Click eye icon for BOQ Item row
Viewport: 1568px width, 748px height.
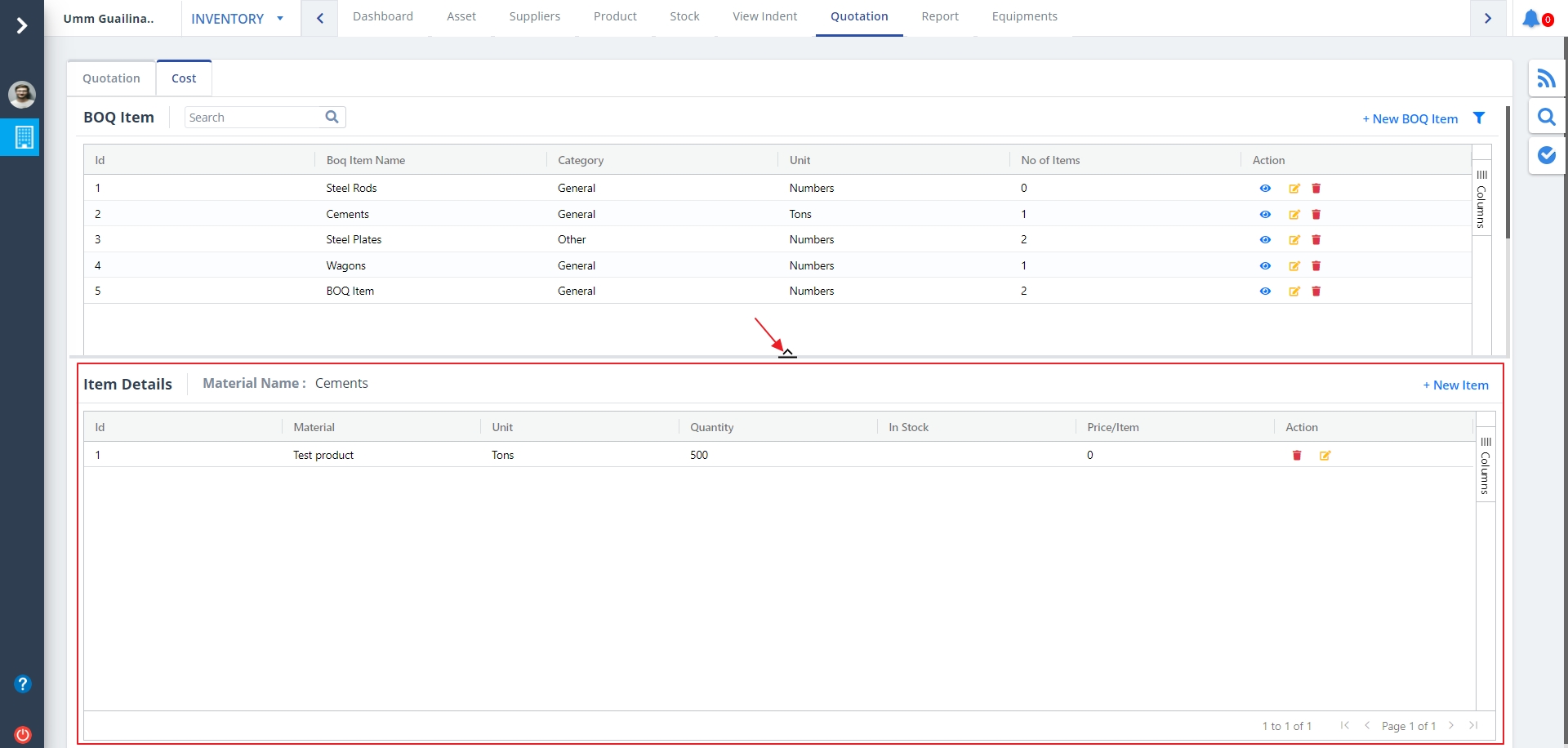pos(1265,292)
